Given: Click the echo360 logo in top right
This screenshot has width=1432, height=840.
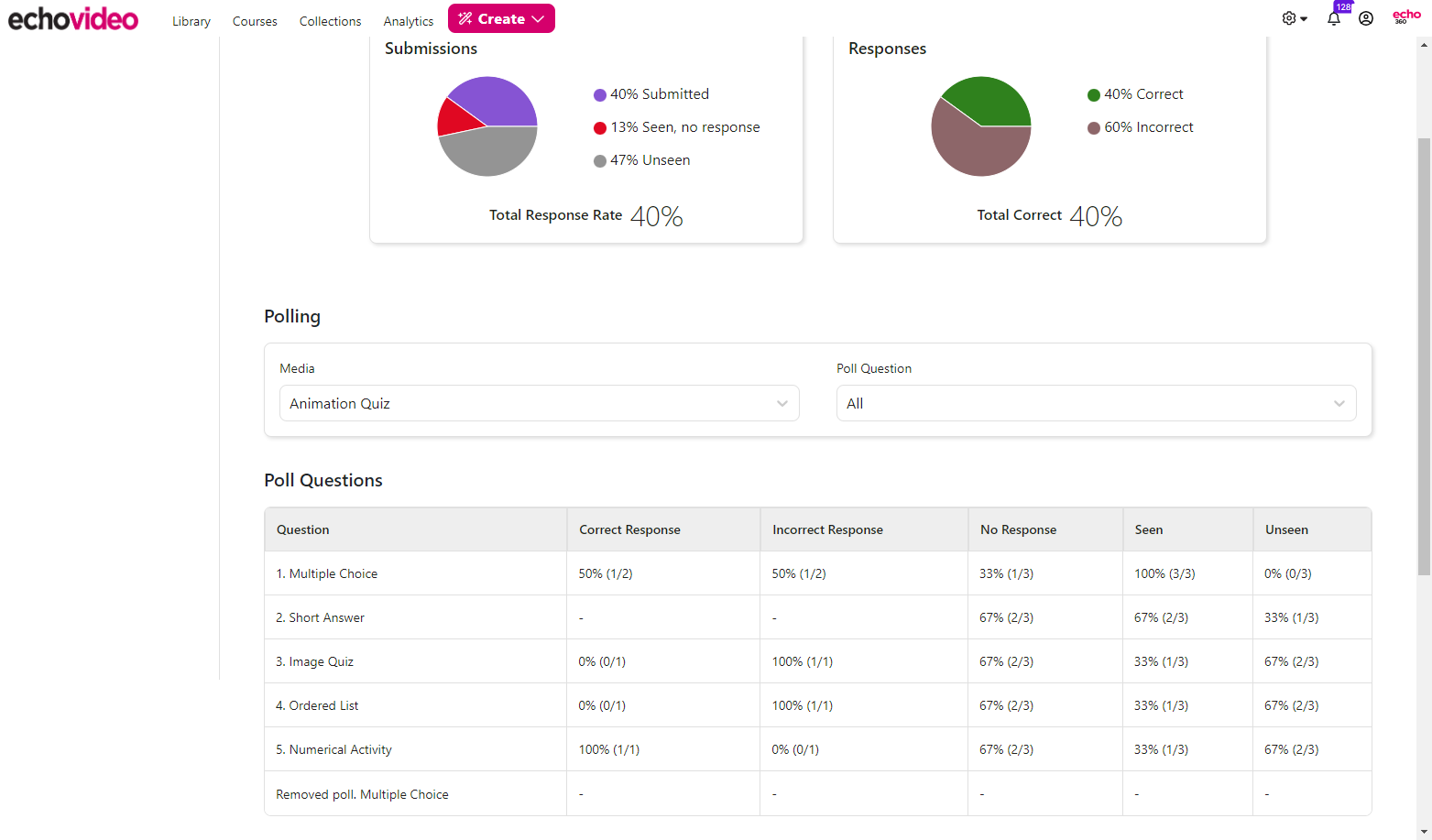Looking at the screenshot, I should tap(1405, 18).
